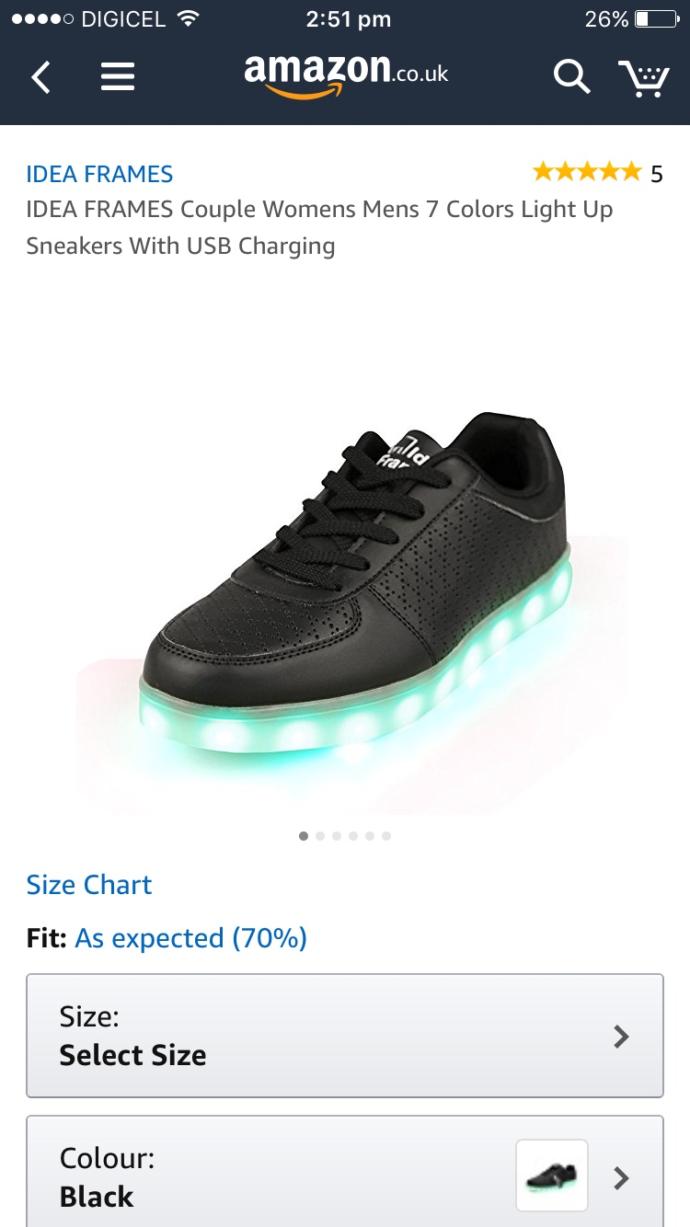Expand the Select Size dropdown
690x1227 pixels.
coord(345,1036)
